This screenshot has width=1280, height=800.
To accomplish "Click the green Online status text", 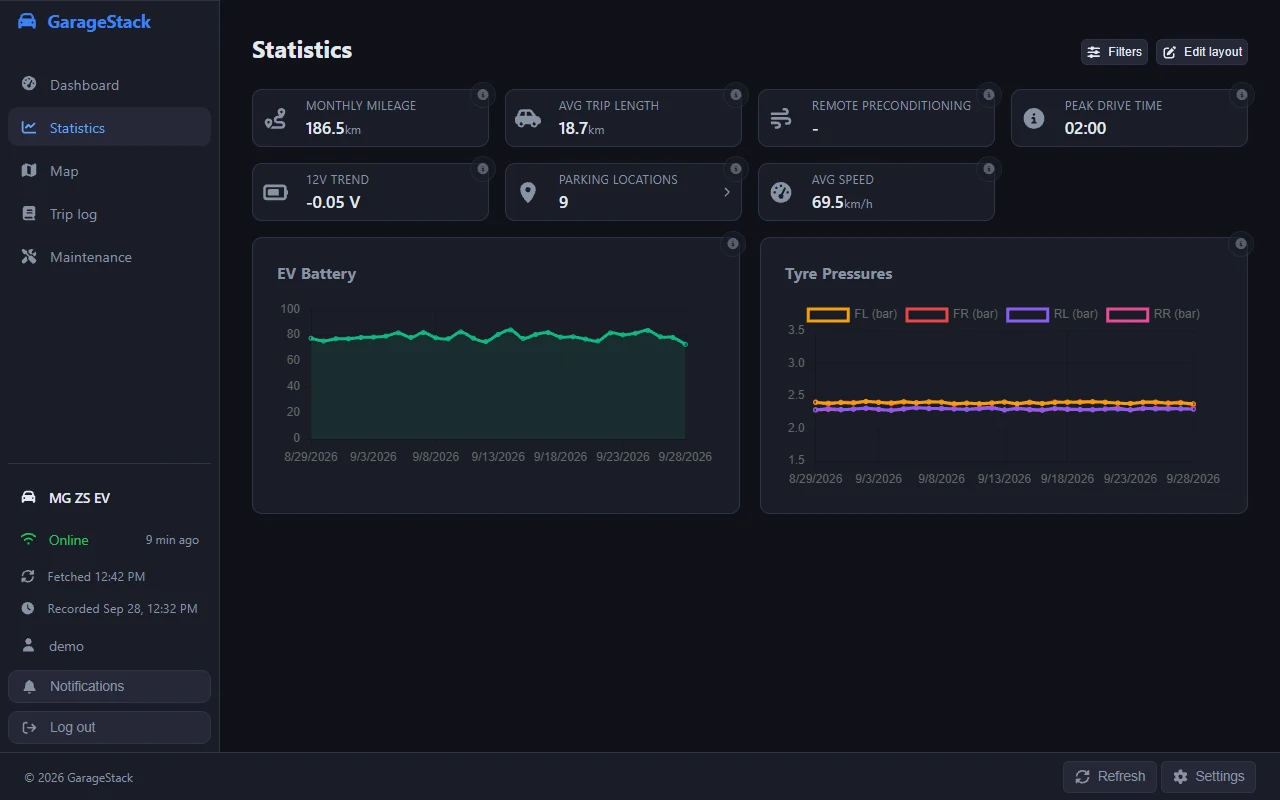I will (69, 540).
